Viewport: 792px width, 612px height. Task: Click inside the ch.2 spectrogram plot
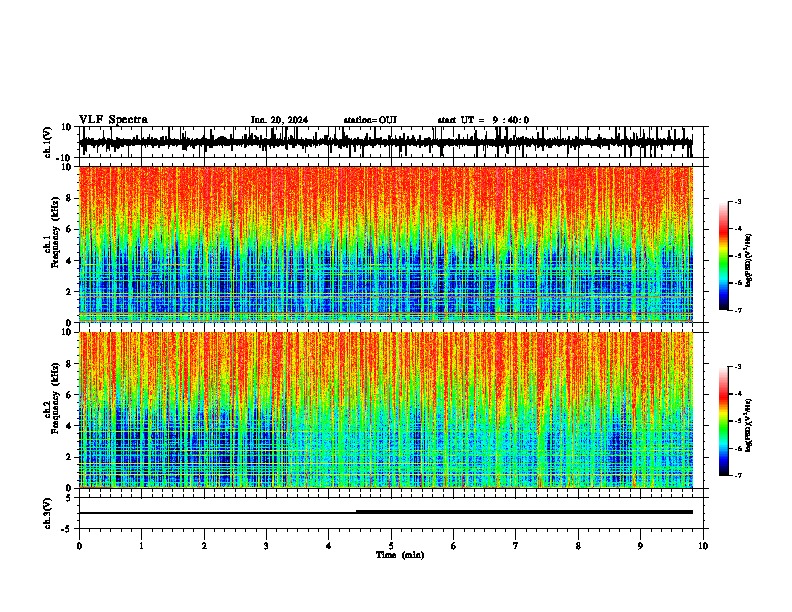pyautogui.click(x=386, y=410)
